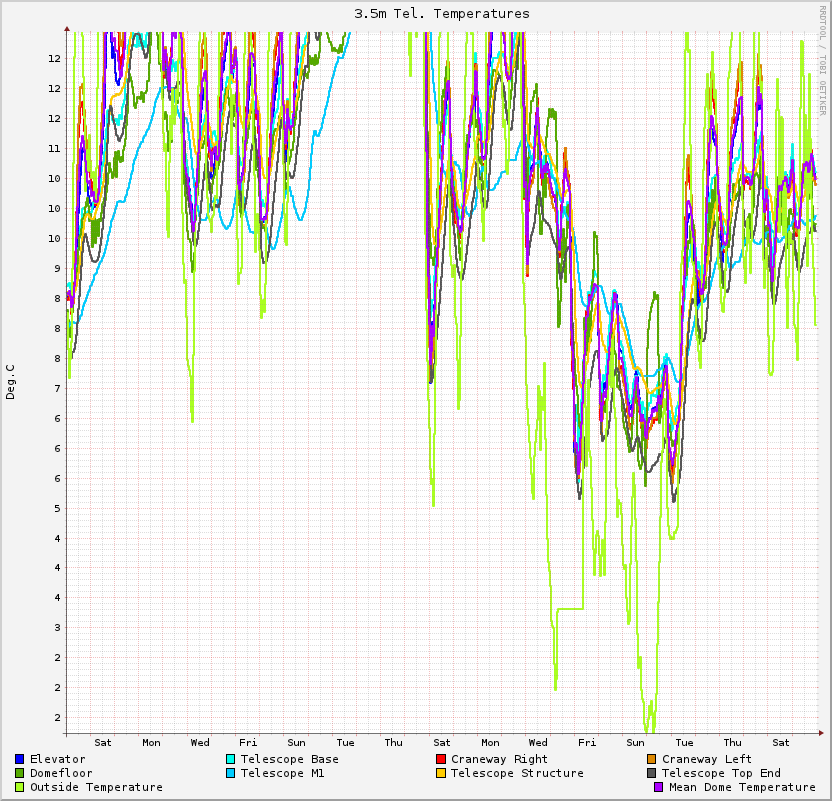Select the red Craneway Right legend swatch
This screenshot has width=832, height=801.
pyautogui.click(x=441, y=759)
